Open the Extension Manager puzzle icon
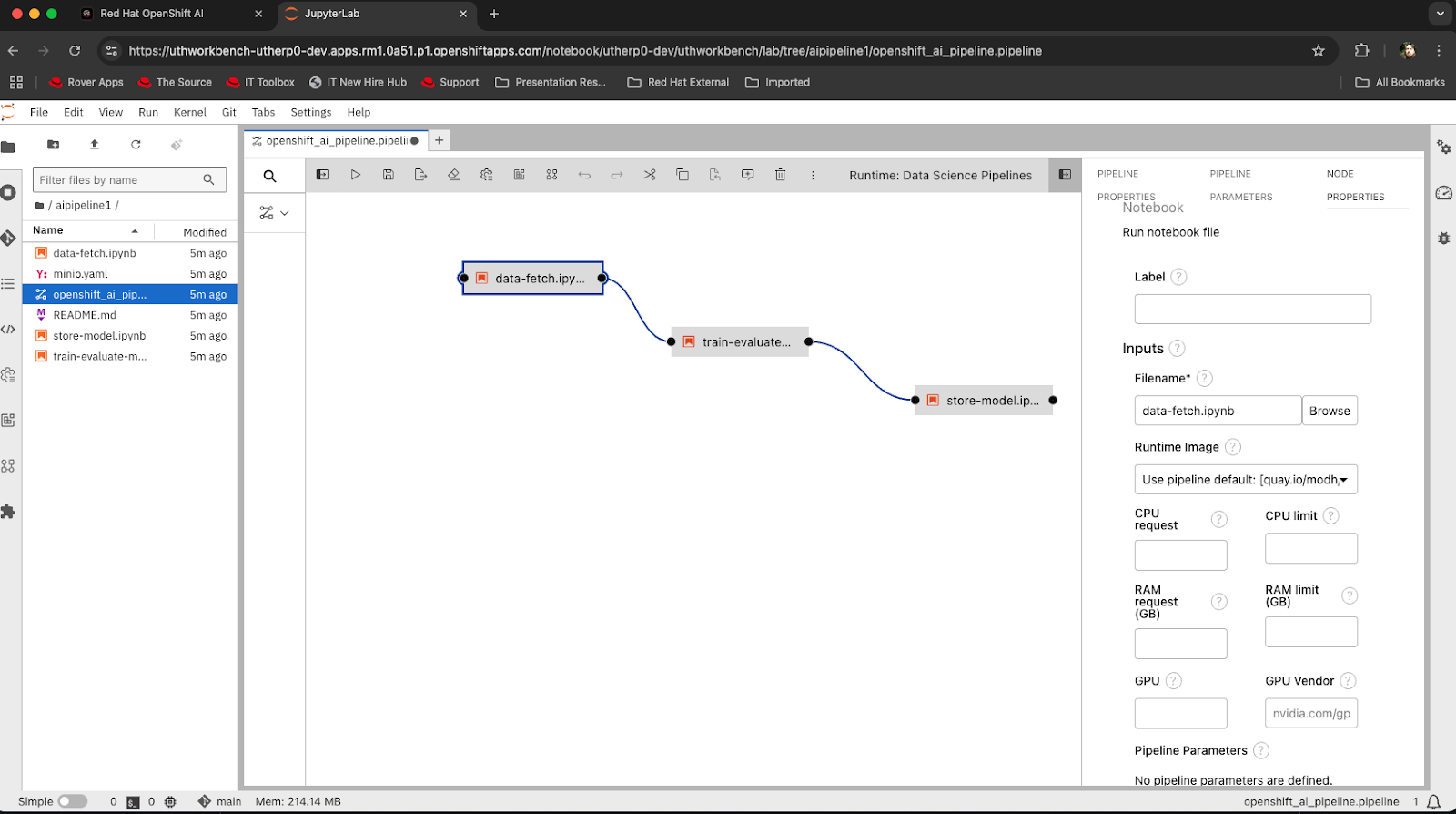This screenshot has width=1456, height=814. tap(9, 512)
